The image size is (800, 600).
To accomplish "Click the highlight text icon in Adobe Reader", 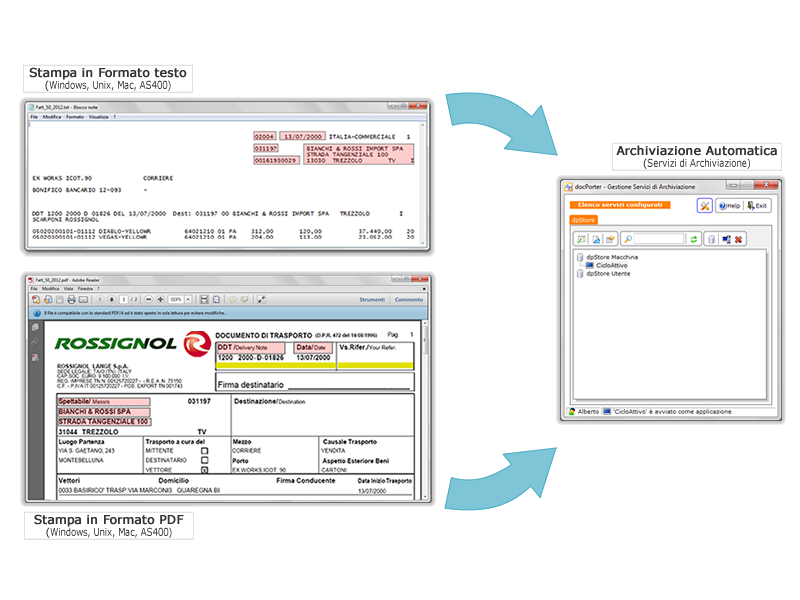I will [244, 299].
